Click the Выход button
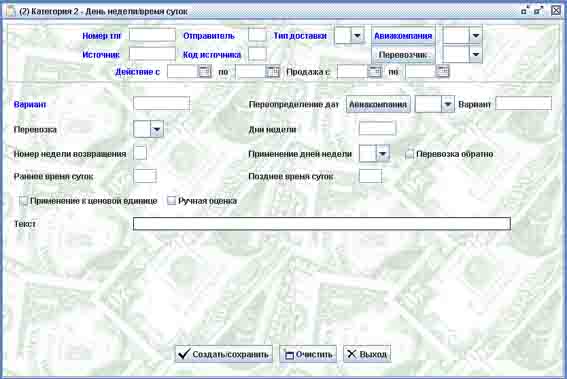 point(367,354)
